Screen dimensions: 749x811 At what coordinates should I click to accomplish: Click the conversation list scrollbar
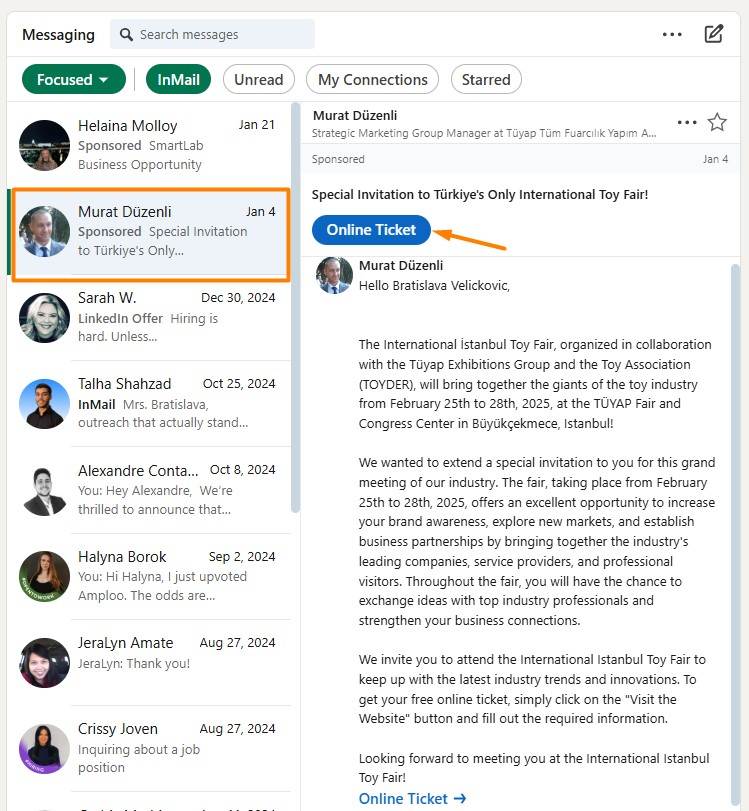click(295, 308)
